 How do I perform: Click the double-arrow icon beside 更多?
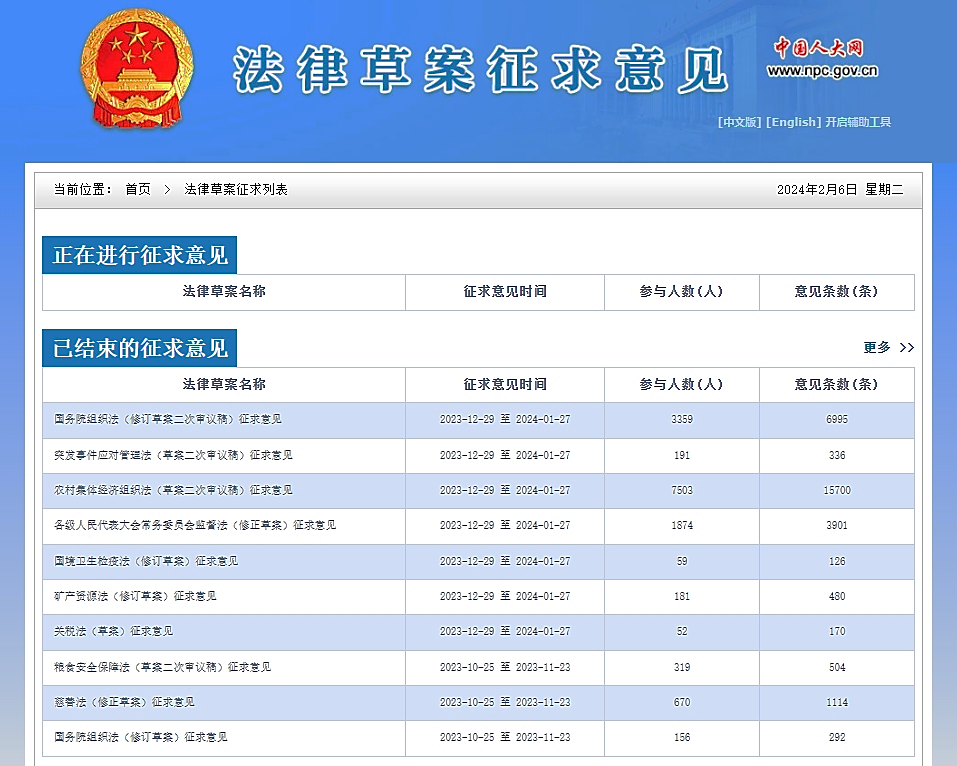907,348
